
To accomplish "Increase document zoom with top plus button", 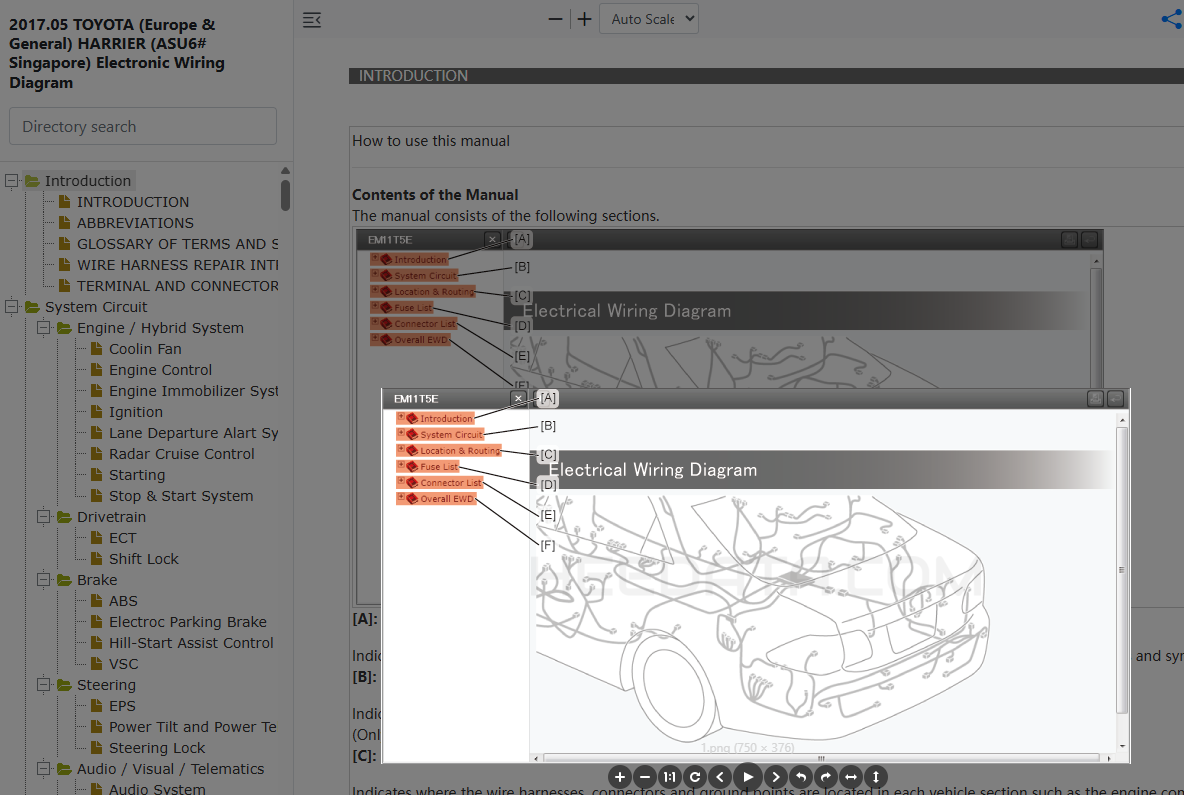I will tap(584, 19).
